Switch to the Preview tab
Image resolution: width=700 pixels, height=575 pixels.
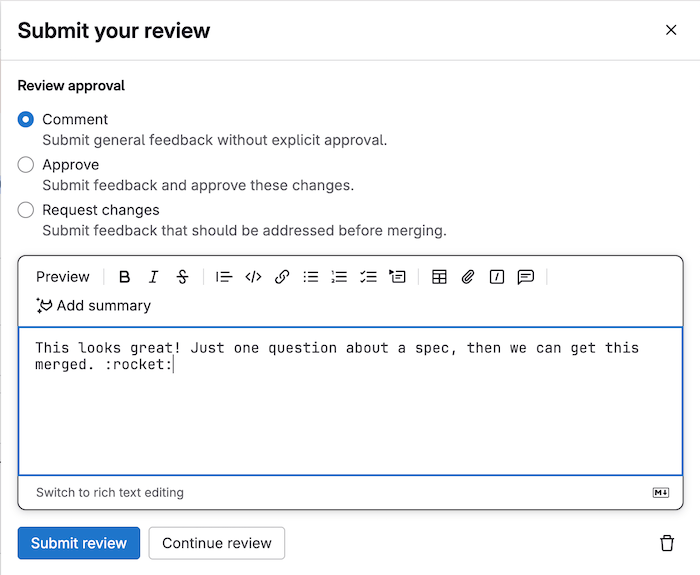63,277
